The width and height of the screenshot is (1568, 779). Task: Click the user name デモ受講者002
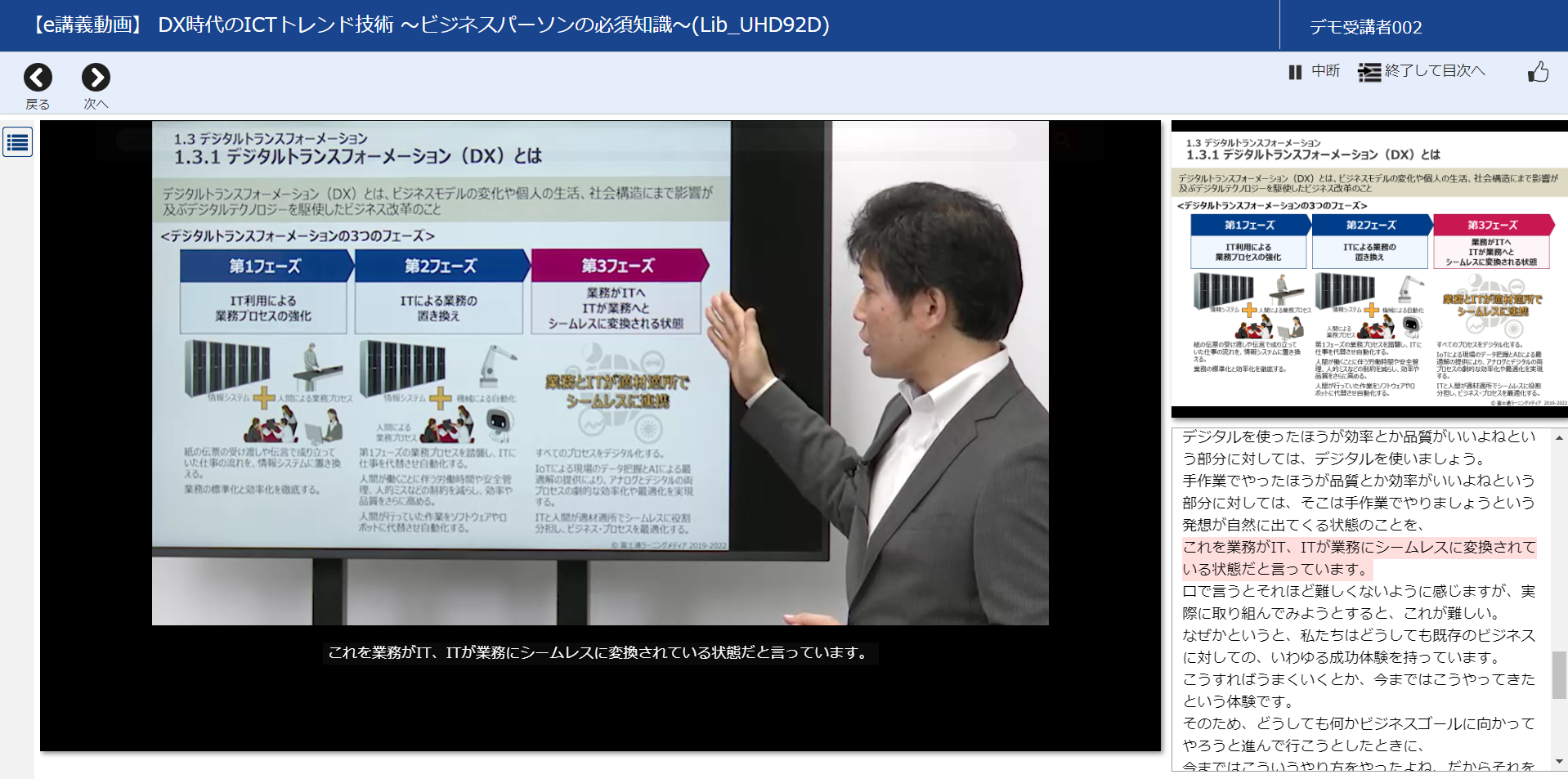(1365, 27)
